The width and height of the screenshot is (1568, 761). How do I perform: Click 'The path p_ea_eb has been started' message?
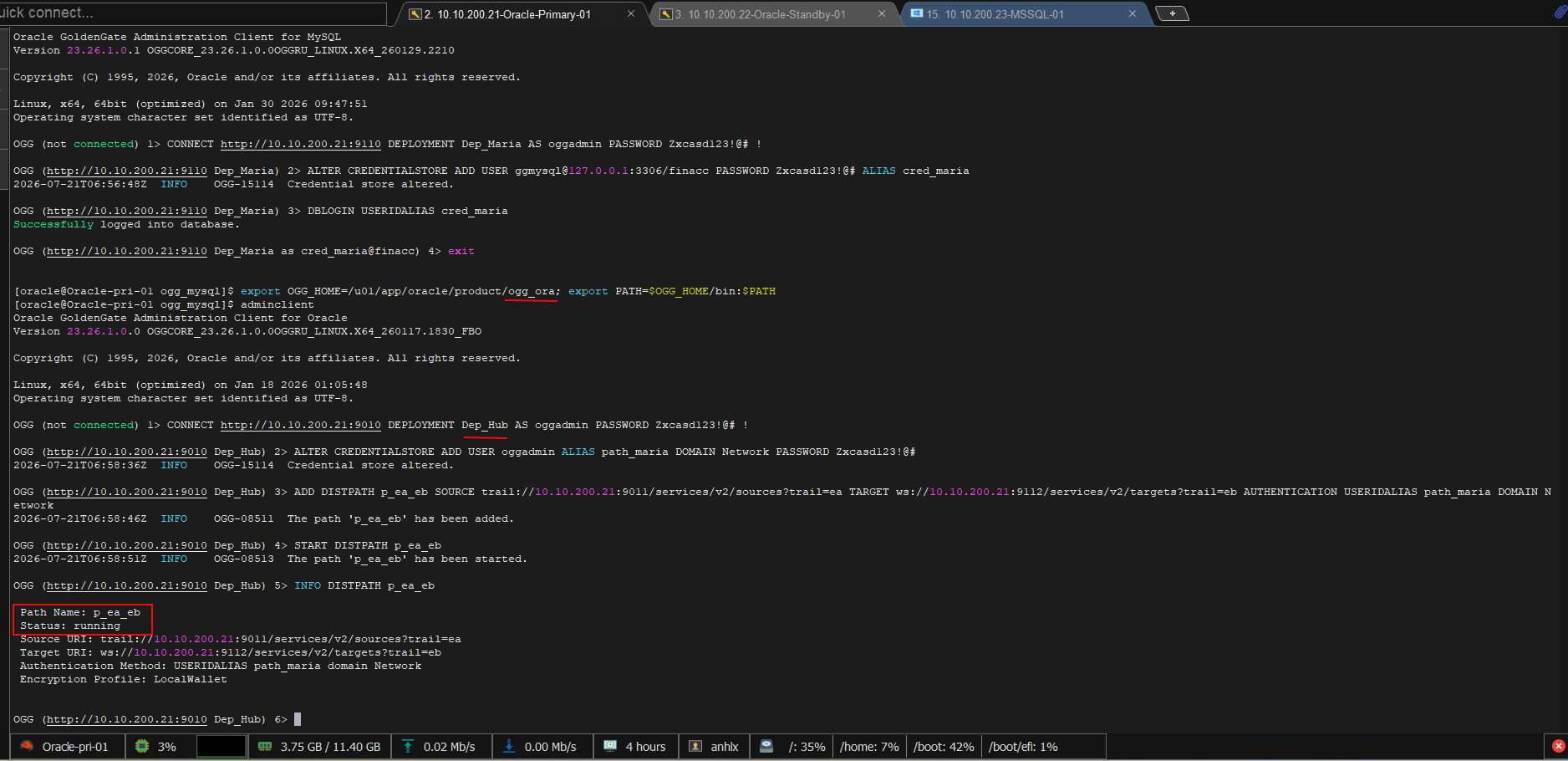click(x=407, y=559)
